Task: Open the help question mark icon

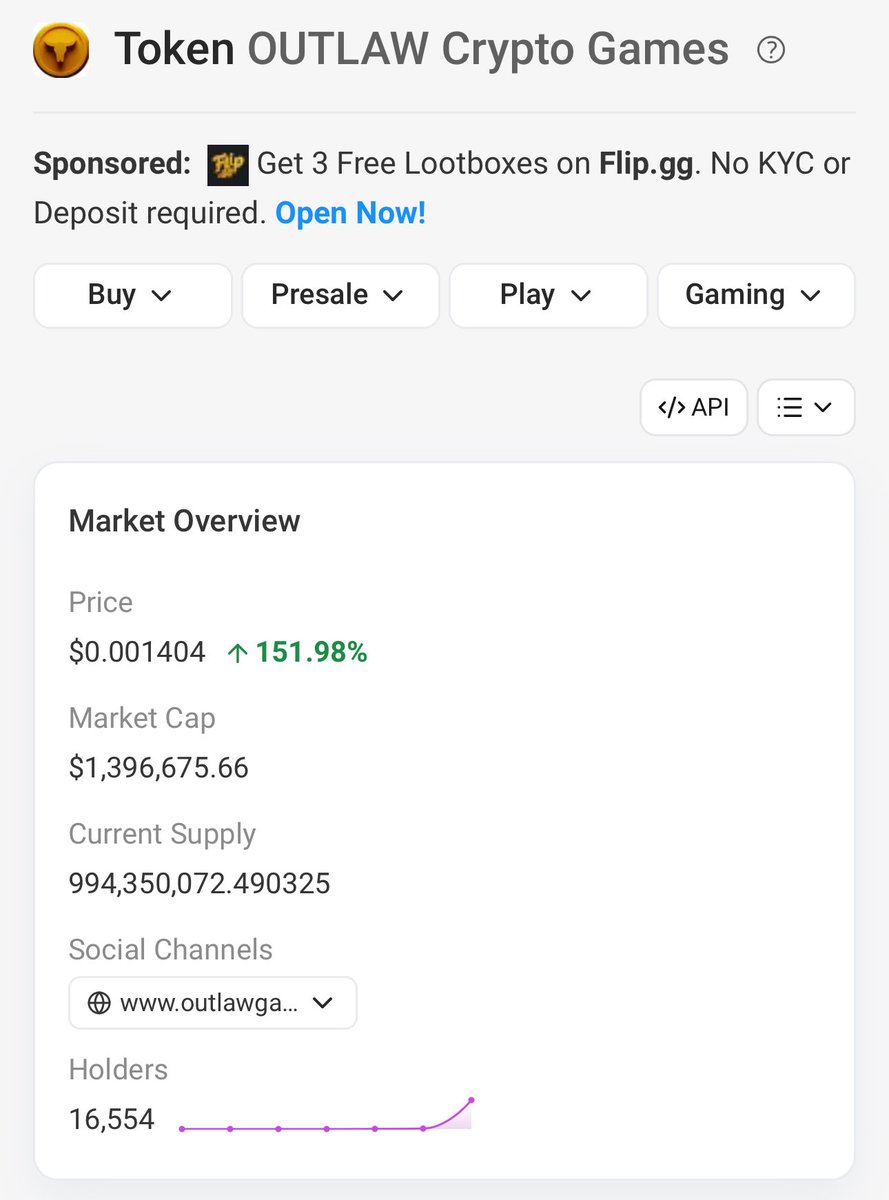Action: pyautogui.click(x=771, y=49)
